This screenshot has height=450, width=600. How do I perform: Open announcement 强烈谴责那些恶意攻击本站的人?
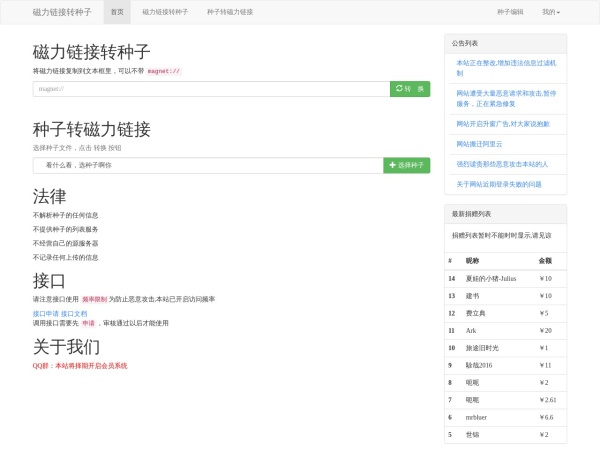[x=502, y=164]
